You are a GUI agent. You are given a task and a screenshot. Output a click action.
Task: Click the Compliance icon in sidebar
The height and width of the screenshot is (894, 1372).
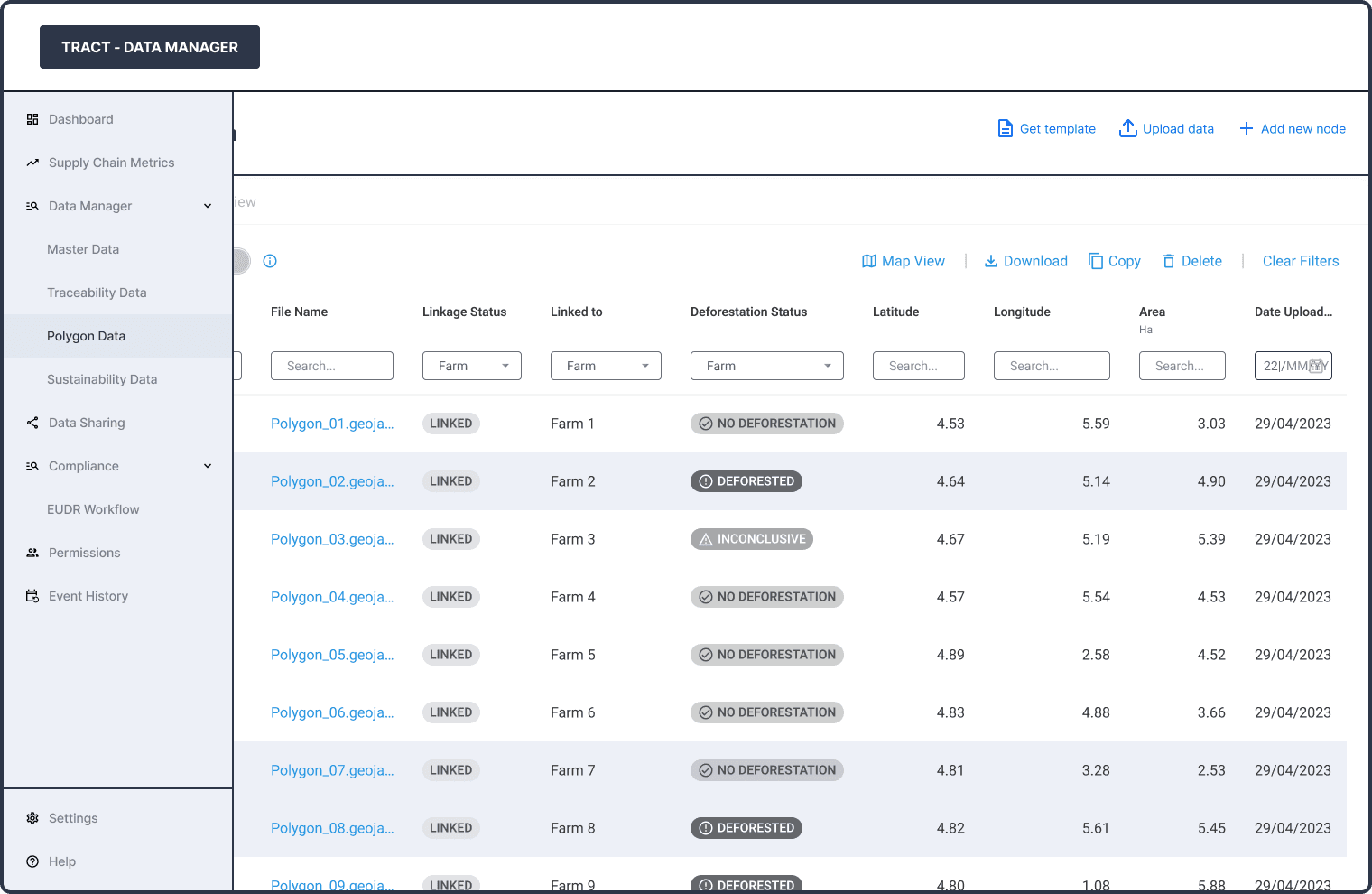click(x=32, y=466)
